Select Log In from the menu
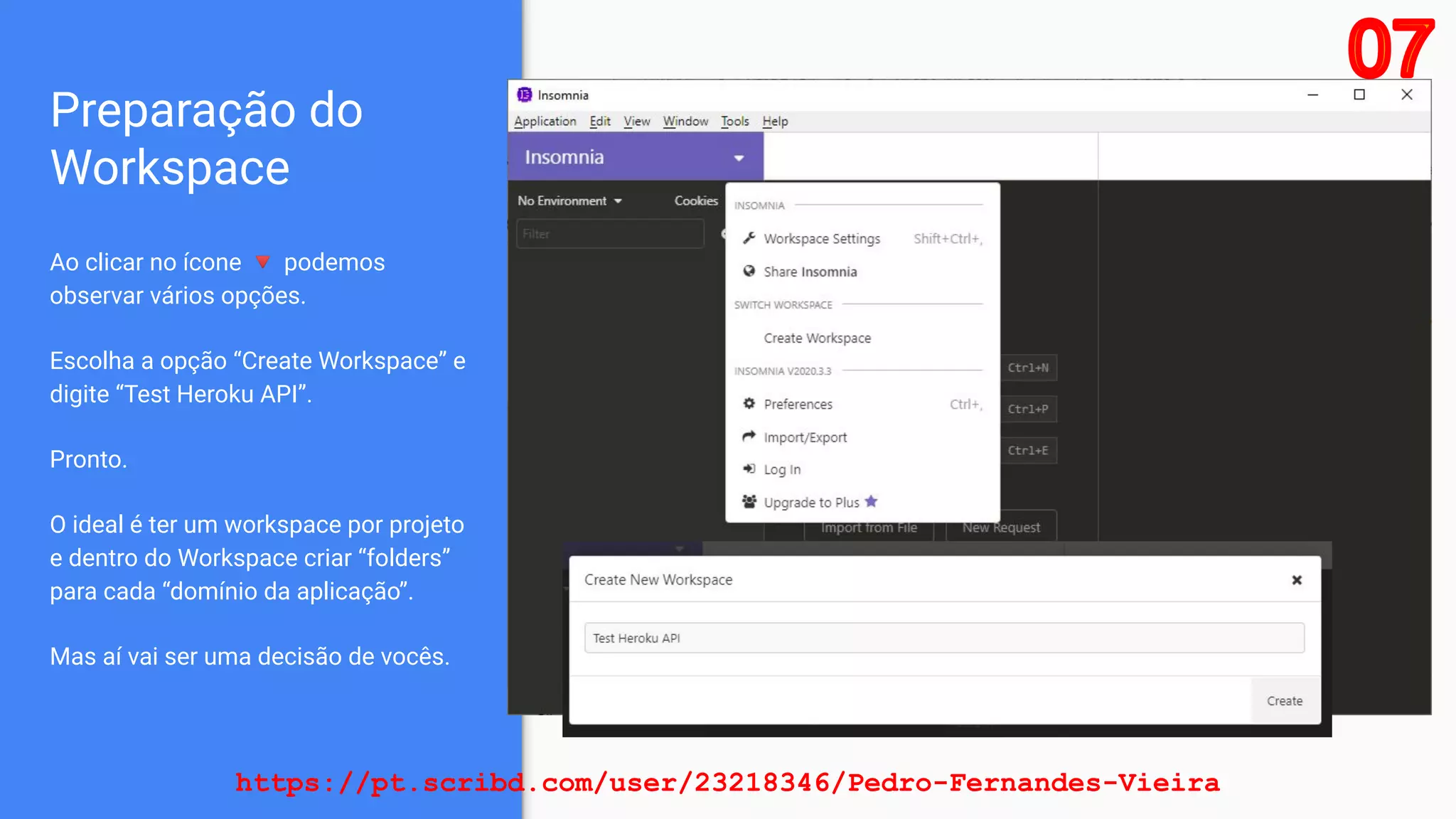The height and width of the screenshot is (819, 1456). click(x=862, y=470)
